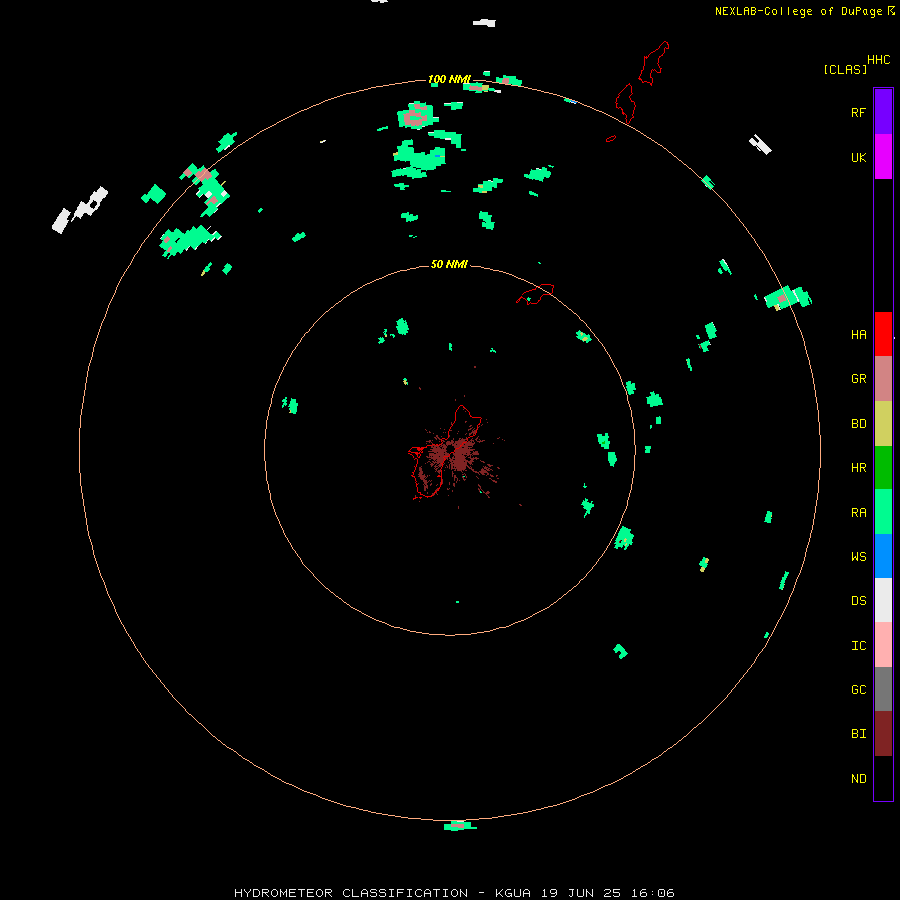Click the RA legend label
Screen dimensions: 900x900
tap(858, 512)
